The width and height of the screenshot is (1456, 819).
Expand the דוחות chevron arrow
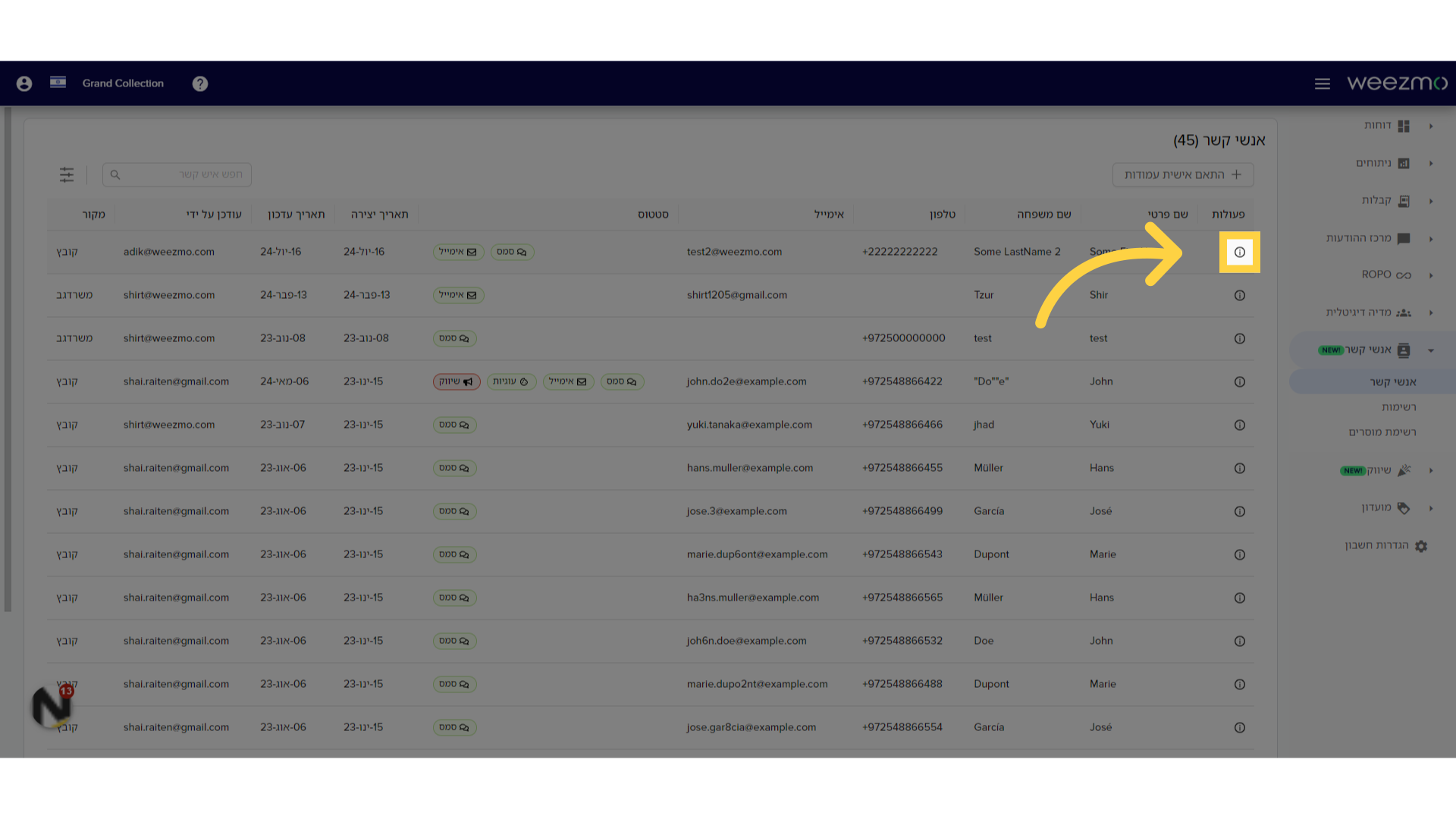pos(1431,126)
